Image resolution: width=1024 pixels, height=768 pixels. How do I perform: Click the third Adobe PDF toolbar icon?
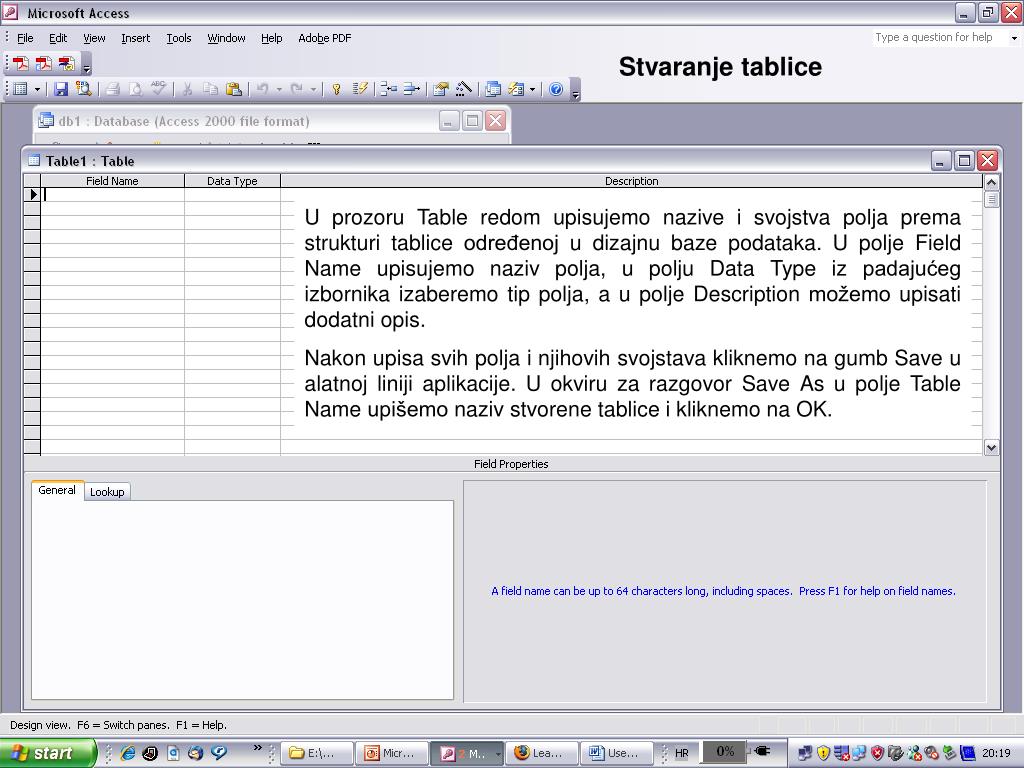pos(67,63)
